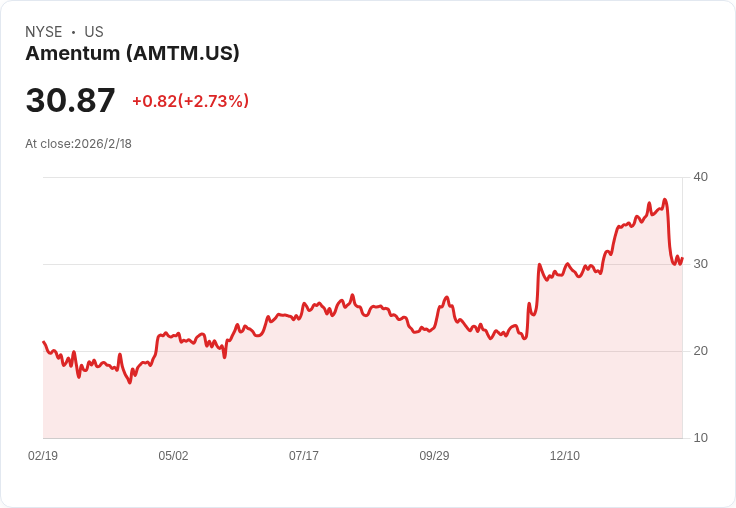Click the chart's highest peak near 37
736x508 pixels.
[x=665, y=200]
